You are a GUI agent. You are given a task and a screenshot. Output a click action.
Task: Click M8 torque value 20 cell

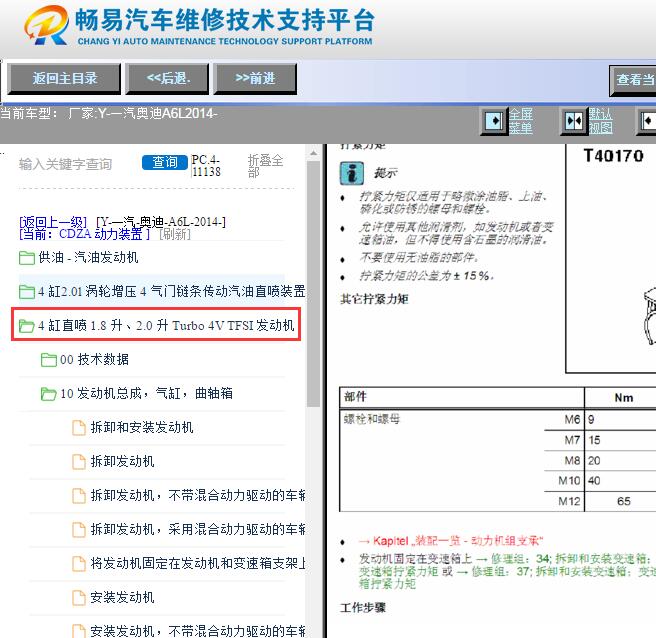click(620, 461)
